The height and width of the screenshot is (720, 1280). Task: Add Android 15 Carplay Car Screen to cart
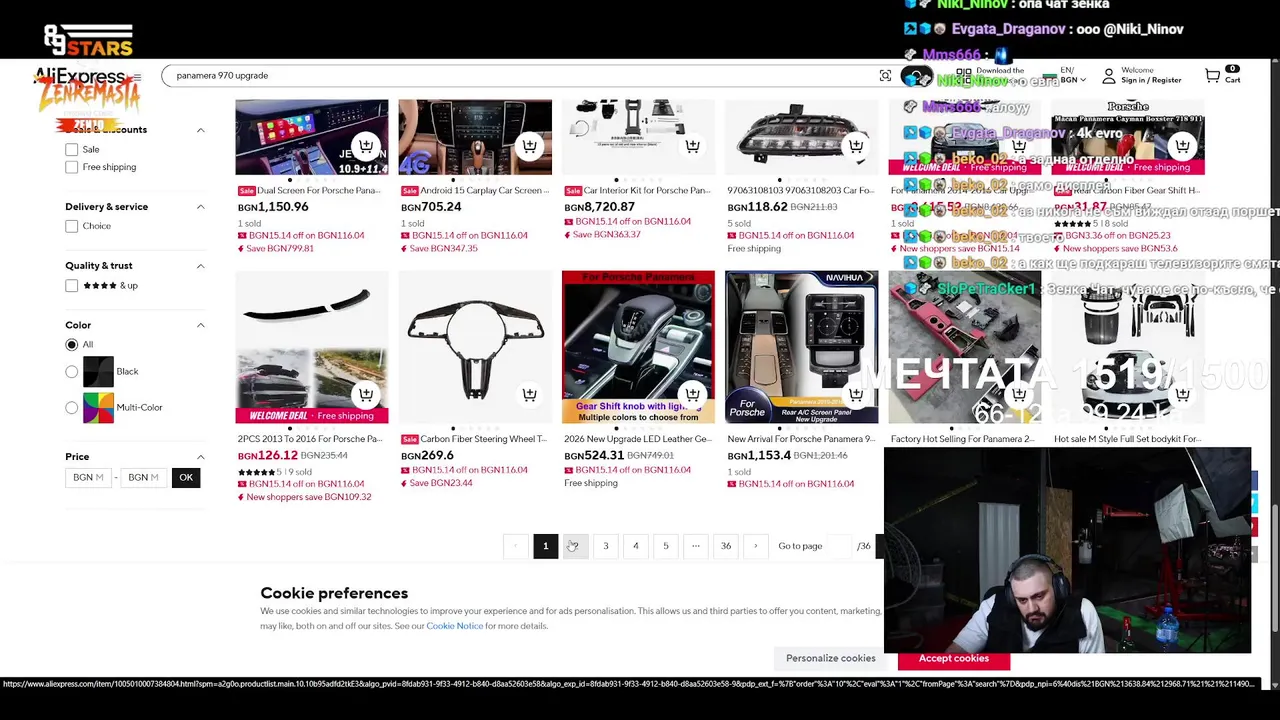click(x=529, y=146)
